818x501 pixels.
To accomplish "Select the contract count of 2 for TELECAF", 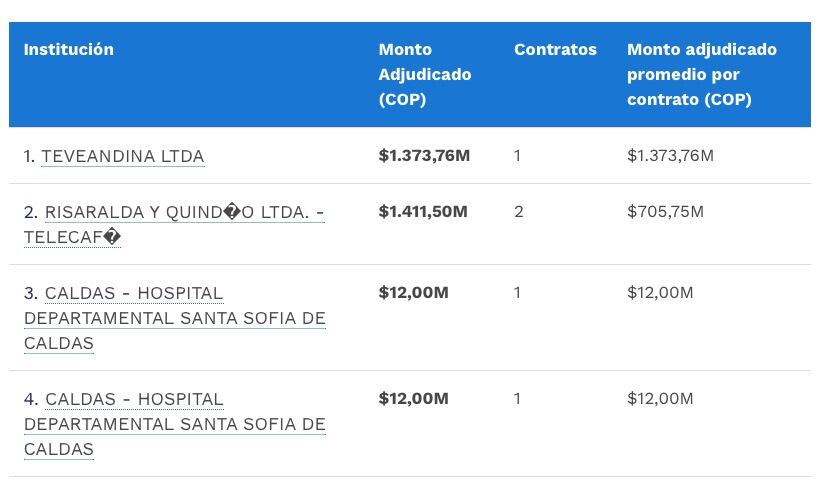I will 518,212.
